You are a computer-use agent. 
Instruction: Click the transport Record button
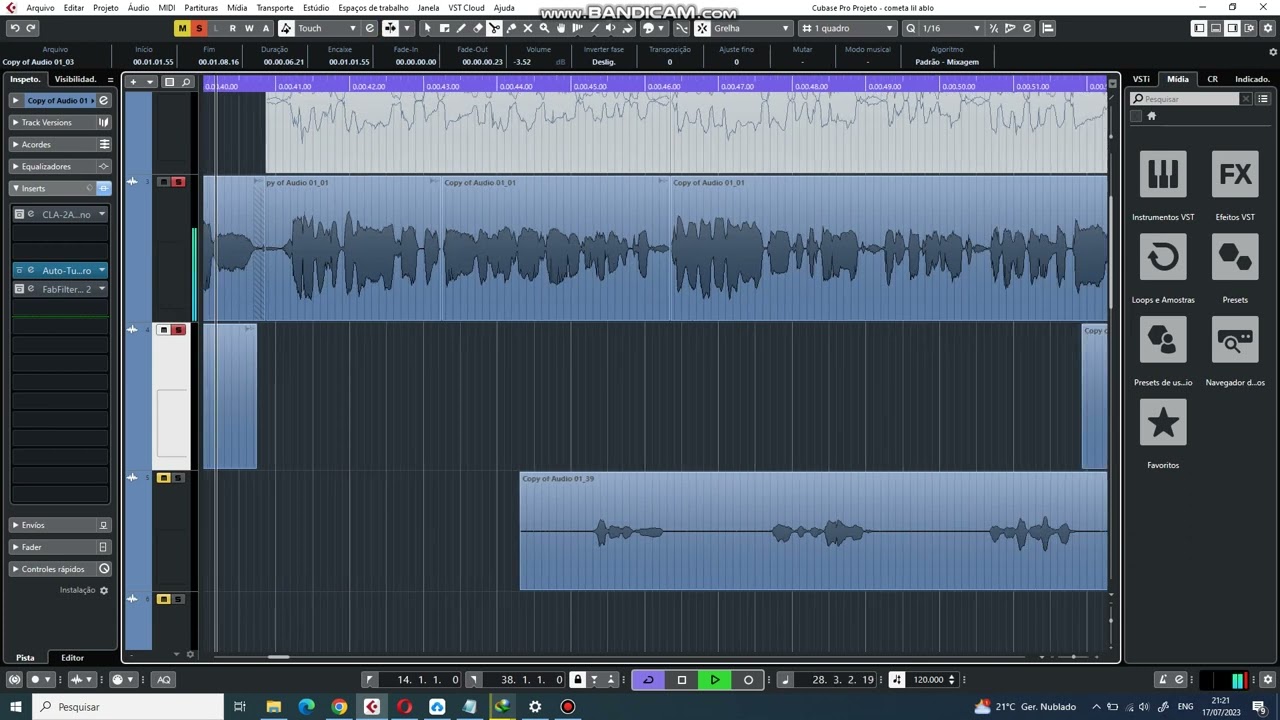748,680
